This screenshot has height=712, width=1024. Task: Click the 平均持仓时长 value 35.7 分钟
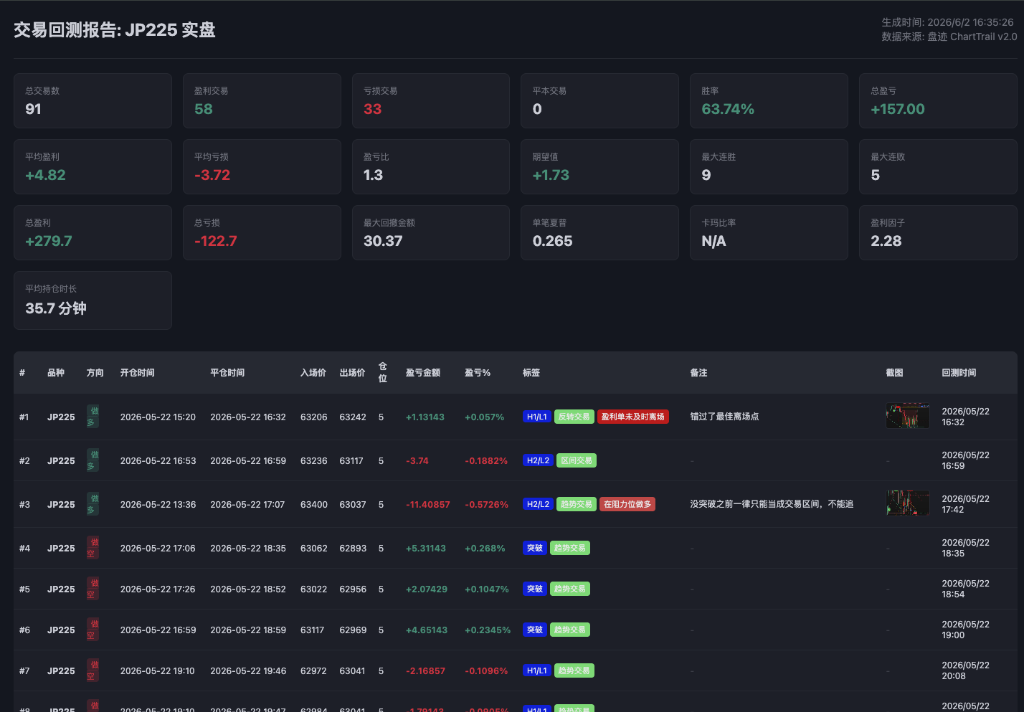pos(56,308)
